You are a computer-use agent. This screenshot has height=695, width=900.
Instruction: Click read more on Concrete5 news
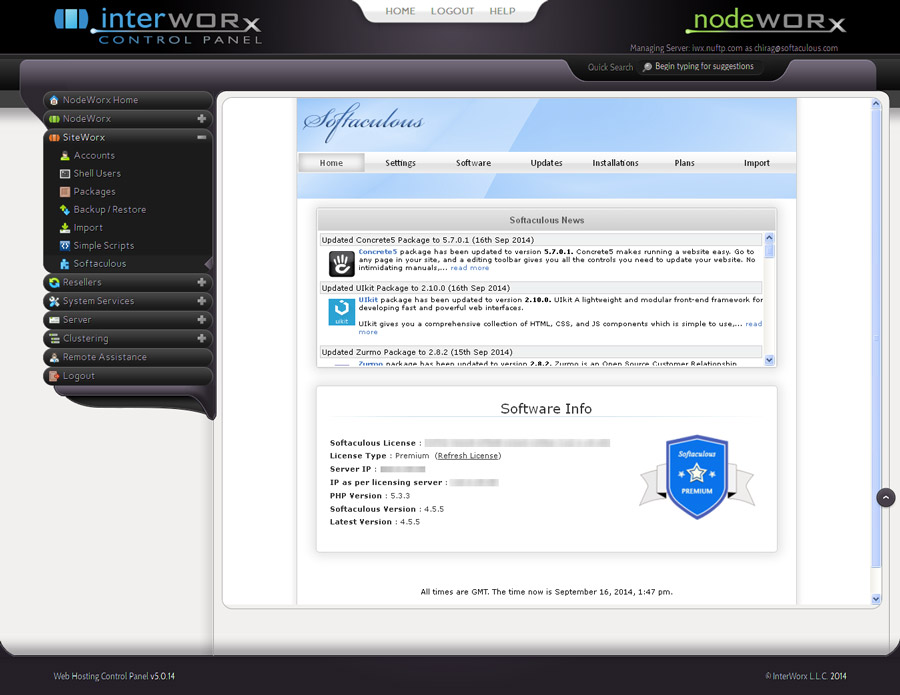(x=470, y=268)
